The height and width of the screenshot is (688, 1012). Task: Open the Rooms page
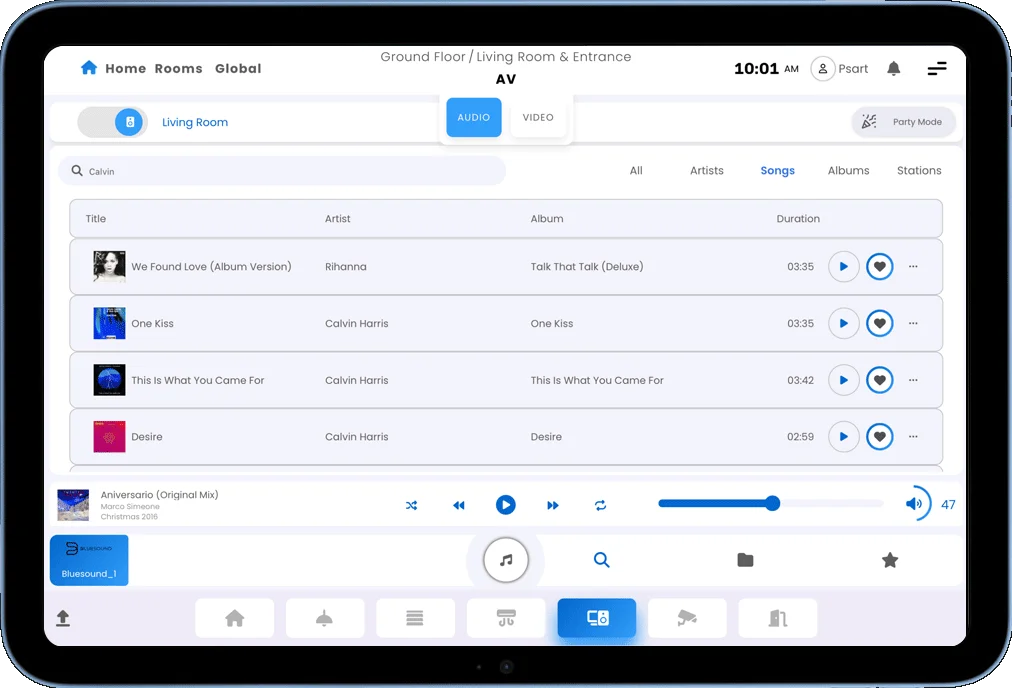pyautogui.click(x=178, y=68)
